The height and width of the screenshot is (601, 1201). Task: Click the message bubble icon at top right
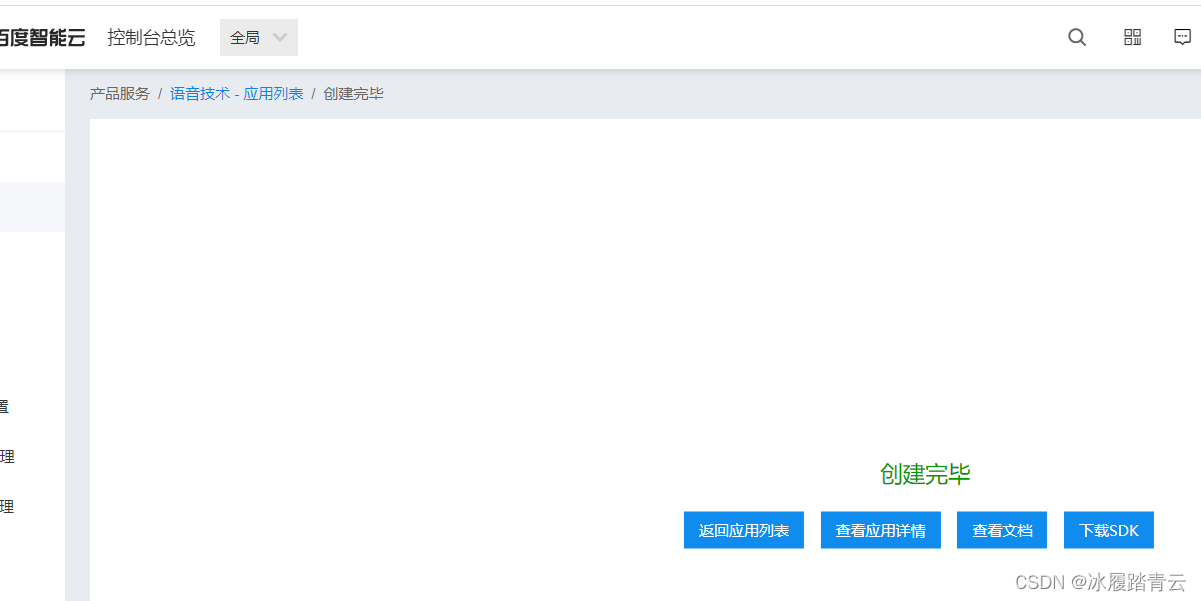click(x=1183, y=37)
